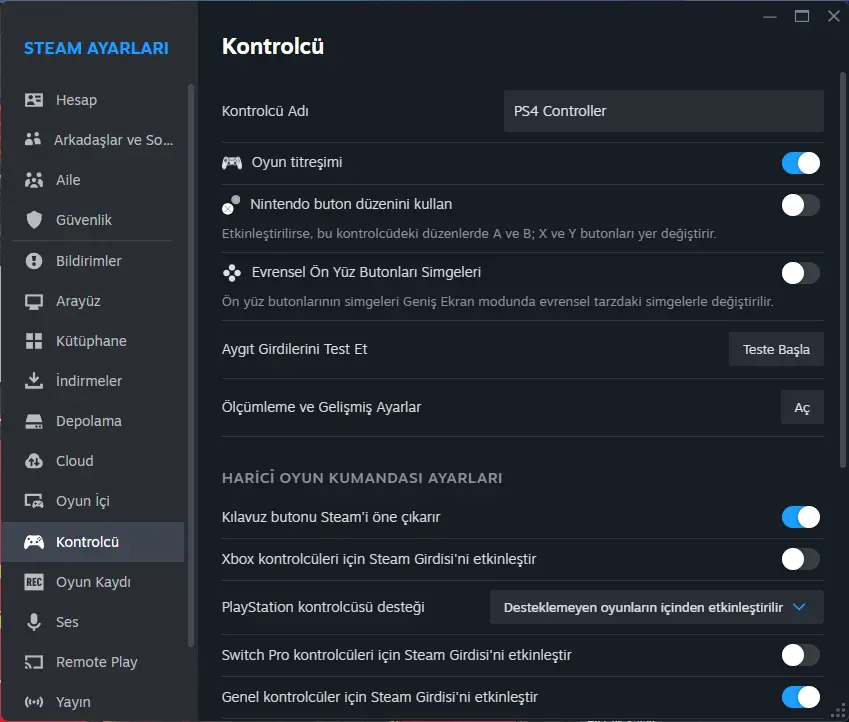This screenshot has width=849, height=722.
Task: Click the Bildirimler exclamation icon
Action: [x=34, y=261]
